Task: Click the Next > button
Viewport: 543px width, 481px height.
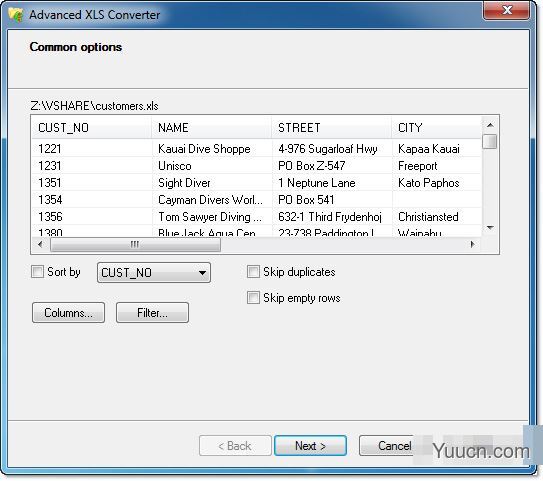Action: 310,446
